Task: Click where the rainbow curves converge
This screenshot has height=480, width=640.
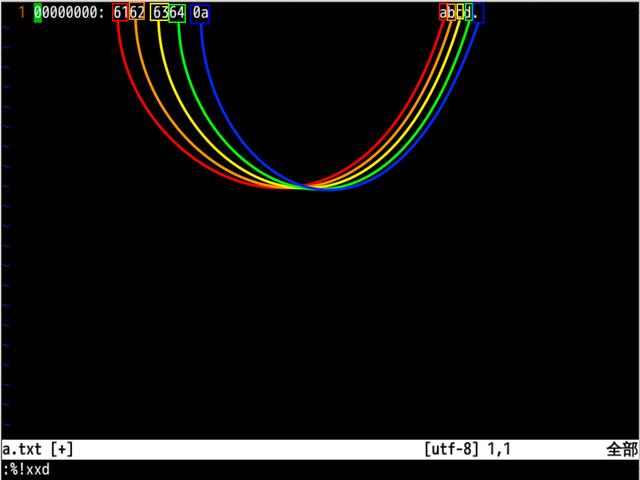Action: (304, 187)
